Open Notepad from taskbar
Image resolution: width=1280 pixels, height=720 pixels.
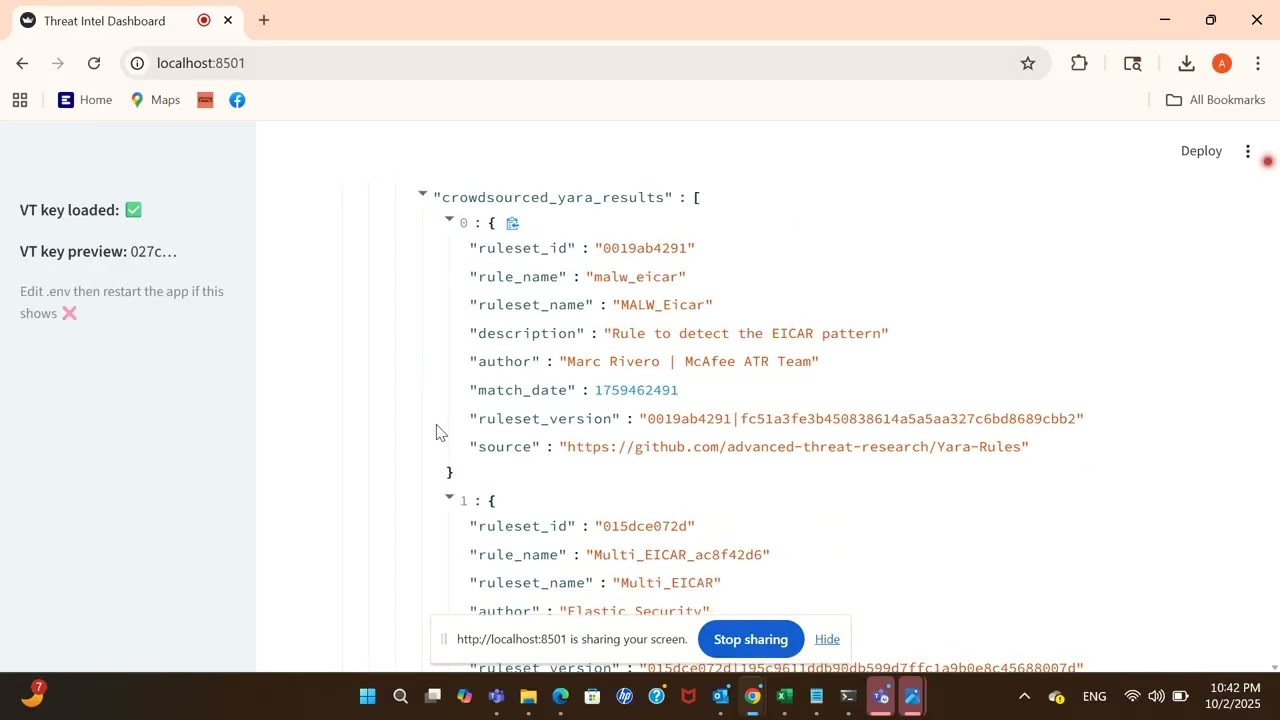coord(816,696)
